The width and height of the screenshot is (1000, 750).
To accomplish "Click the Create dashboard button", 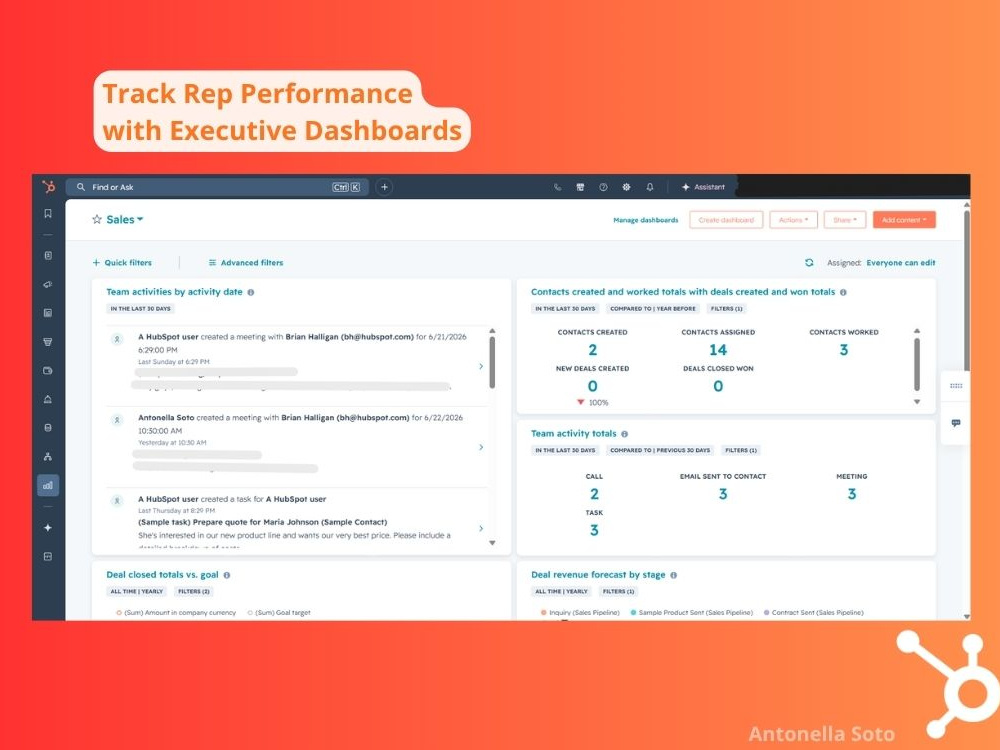I will [x=726, y=220].
